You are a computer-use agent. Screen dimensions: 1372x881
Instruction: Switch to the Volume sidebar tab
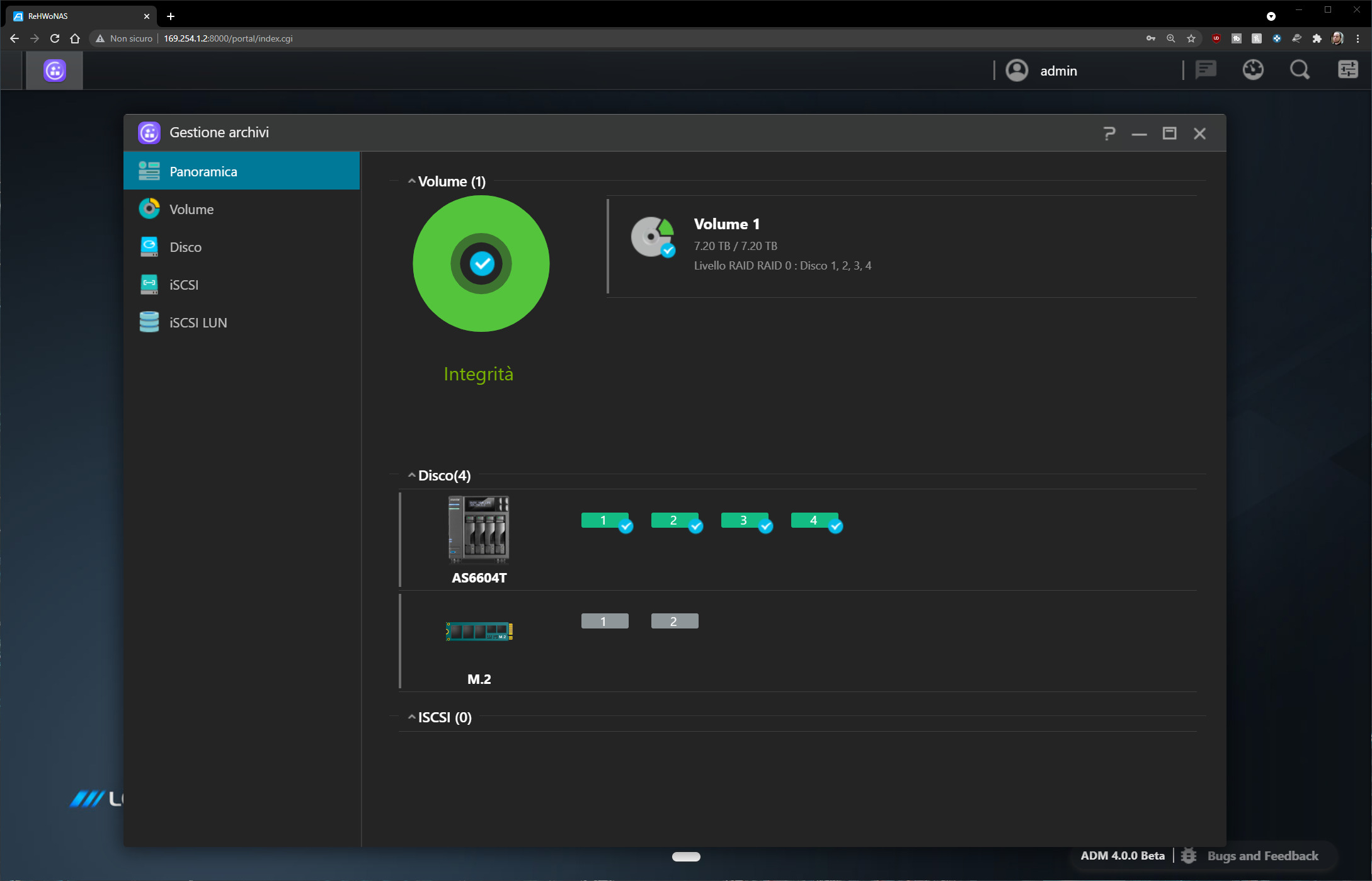(x=192, y=209)
